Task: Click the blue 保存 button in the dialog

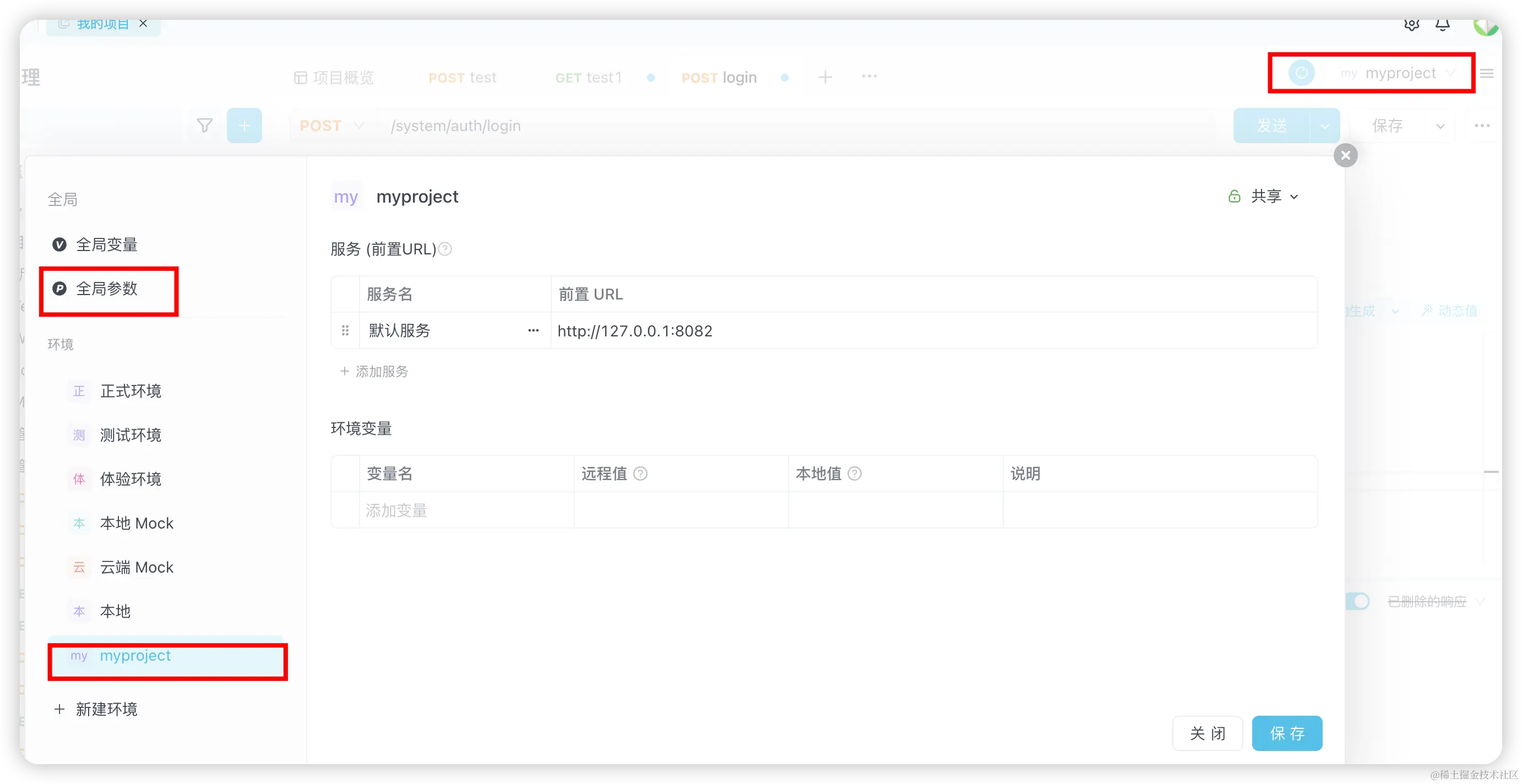Action: (x=1287, y=733)
